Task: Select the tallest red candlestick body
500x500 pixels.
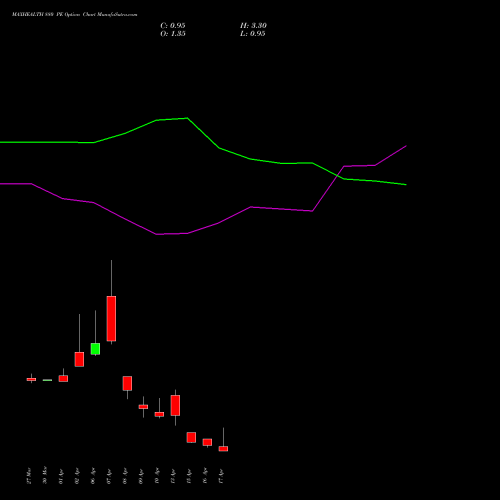Action: pyautogui.click(x=111, y=318)
